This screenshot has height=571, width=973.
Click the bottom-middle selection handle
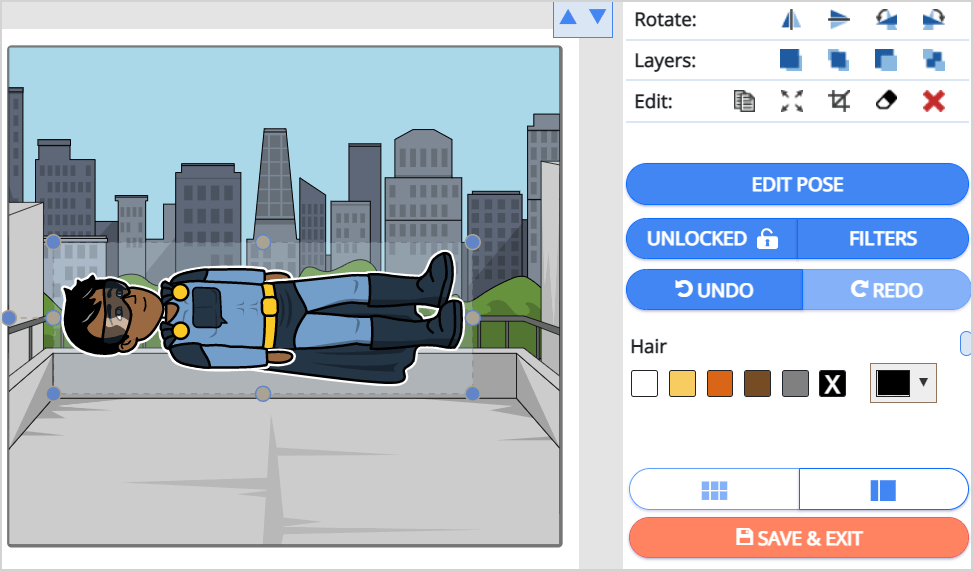pyautogui.click(x=263, y=393)
